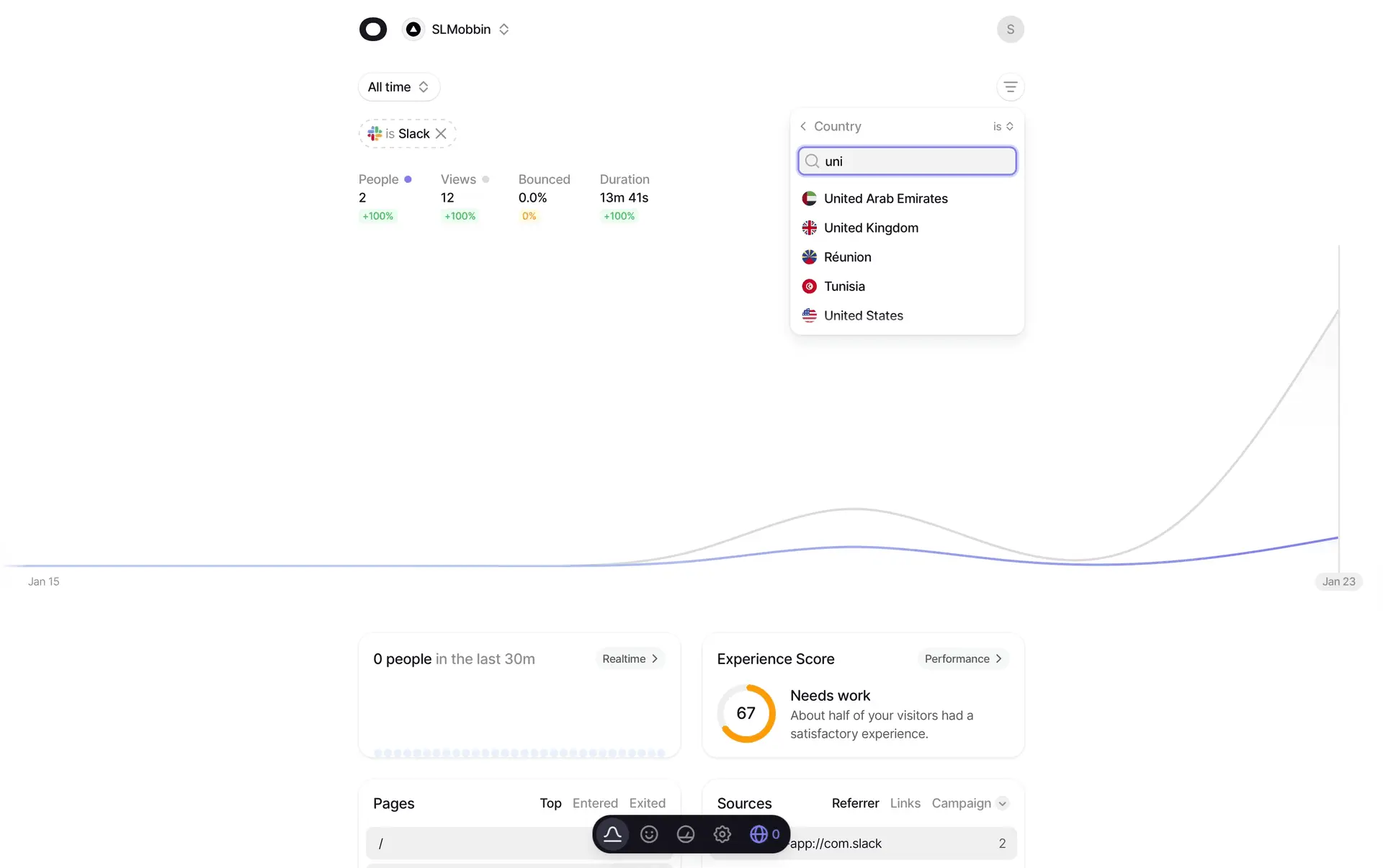Go back from Country filter list
Image resolution: width=1383 pixels, height=868 pixels.
click(x=803, y=127)
